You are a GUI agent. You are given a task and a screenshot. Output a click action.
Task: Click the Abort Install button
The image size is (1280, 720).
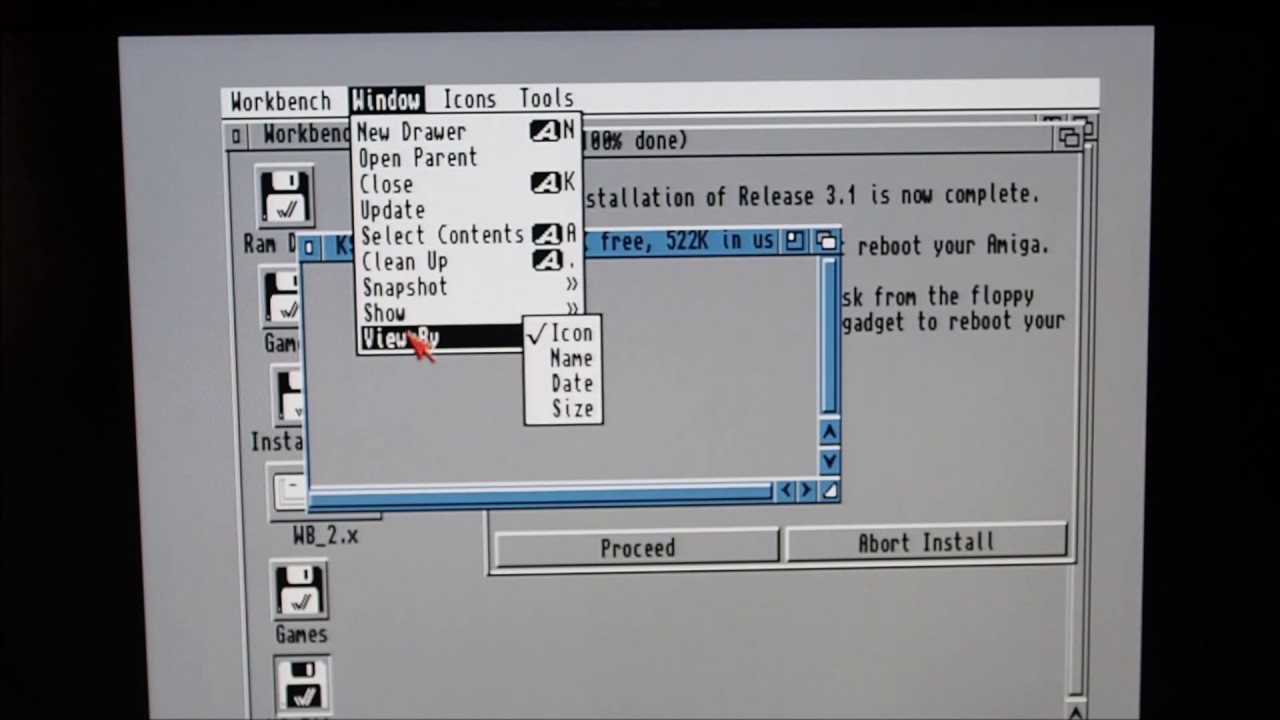(926, 543)
